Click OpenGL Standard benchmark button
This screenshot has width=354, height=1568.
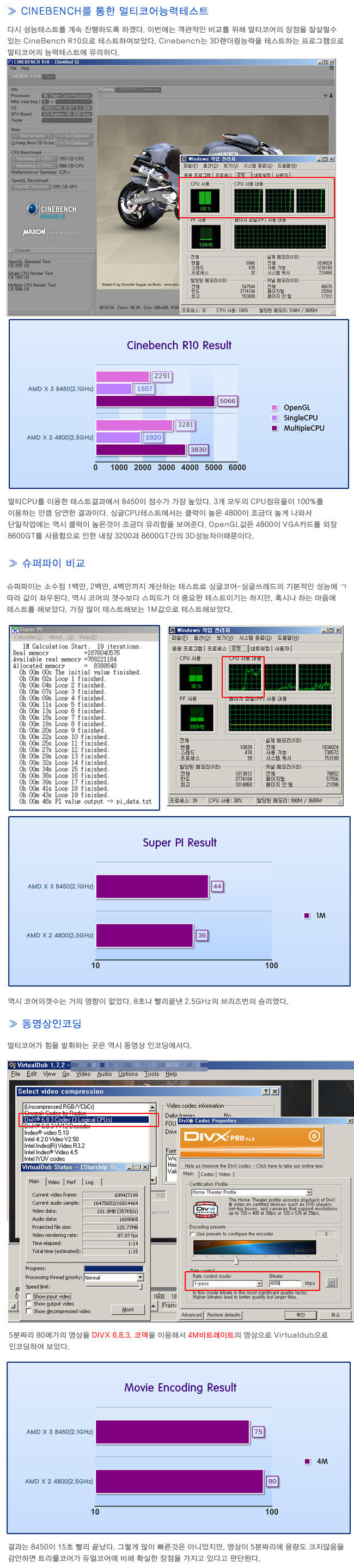coord(31,187)
